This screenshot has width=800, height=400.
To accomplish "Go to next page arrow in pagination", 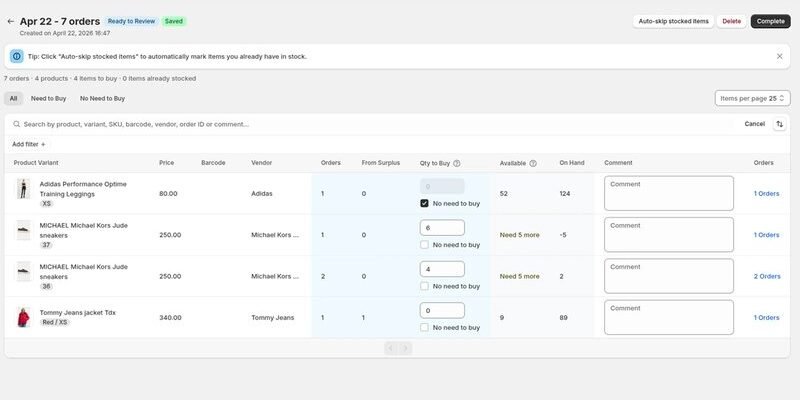I will (406, 348).
